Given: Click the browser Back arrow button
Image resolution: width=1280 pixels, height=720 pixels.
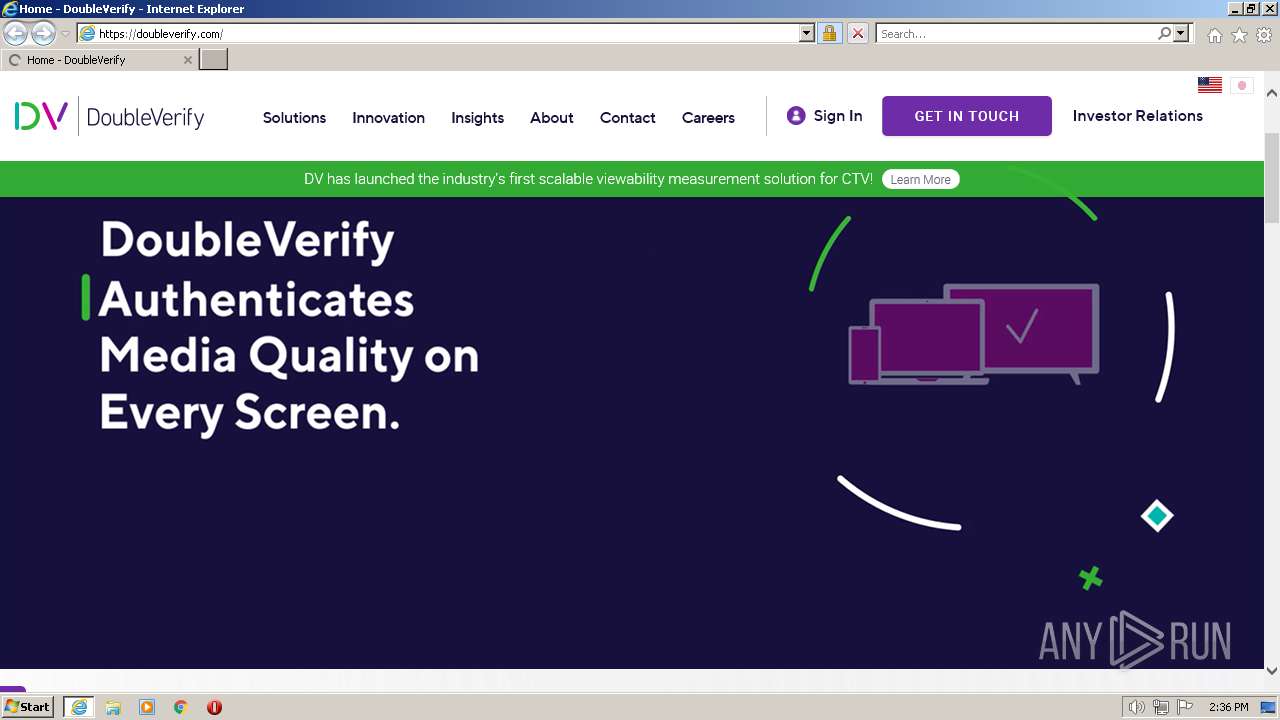Looking at the screenshot, I should 15,34.
